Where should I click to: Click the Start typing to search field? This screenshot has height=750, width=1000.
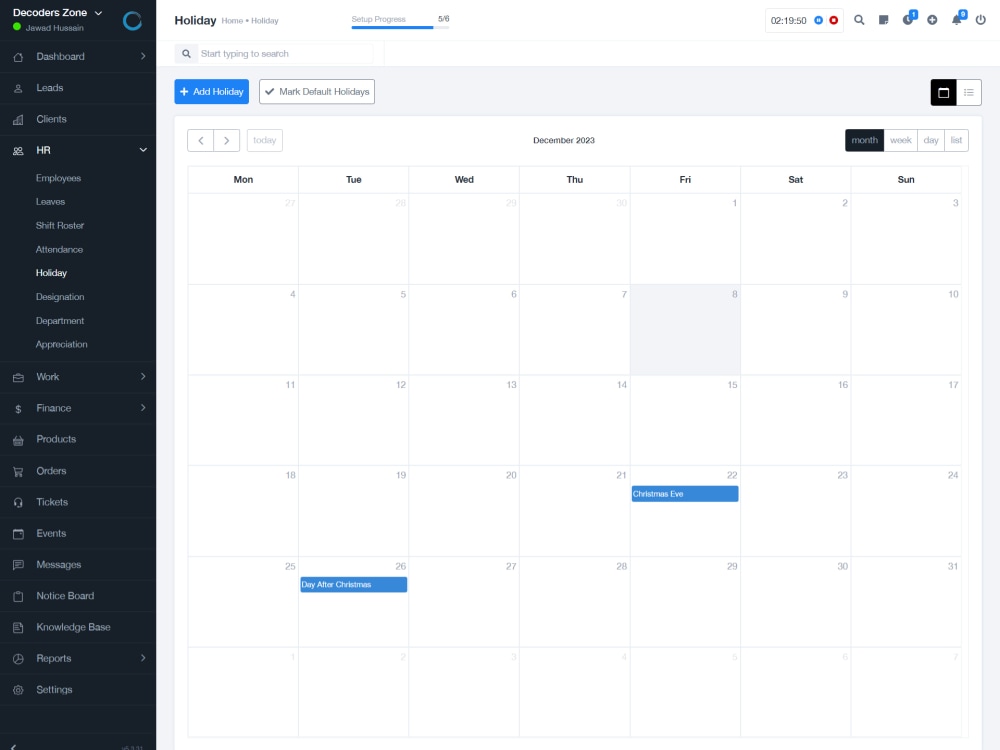point(286,54)
